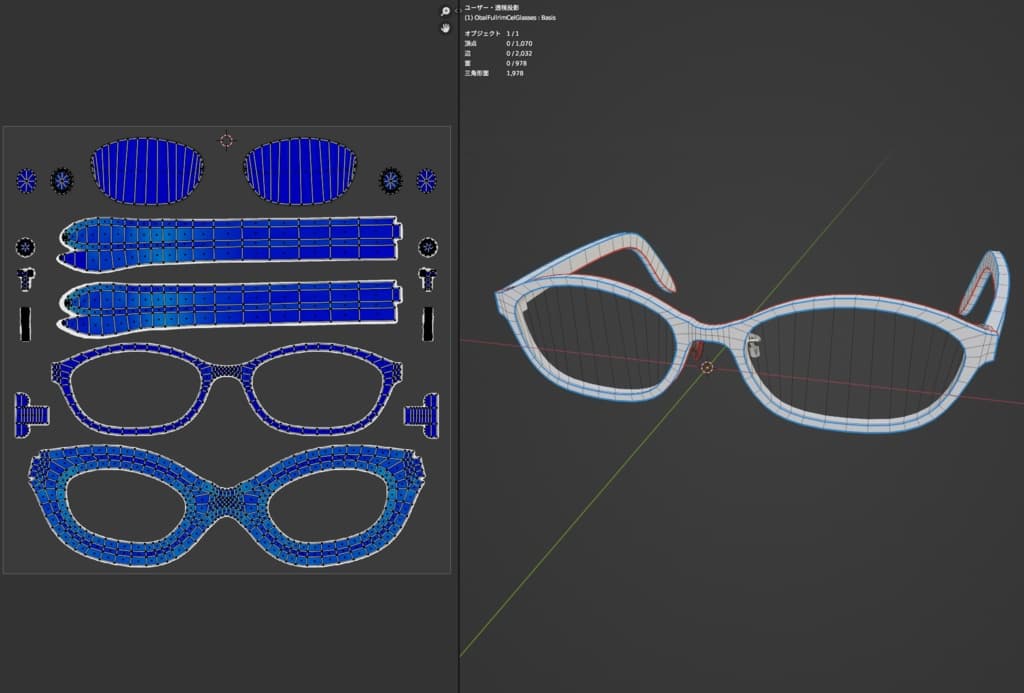Pick the upper temple arm UV island
The image size is (1024, 693).
pyautogui.click(x=230, y=239)
